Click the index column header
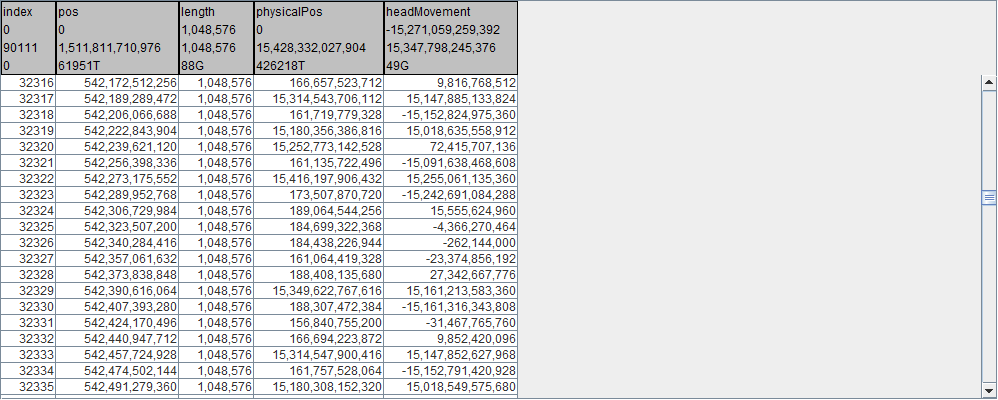This screenshot has height=400, width=998. pyautogui.click(x=27, y=12)
